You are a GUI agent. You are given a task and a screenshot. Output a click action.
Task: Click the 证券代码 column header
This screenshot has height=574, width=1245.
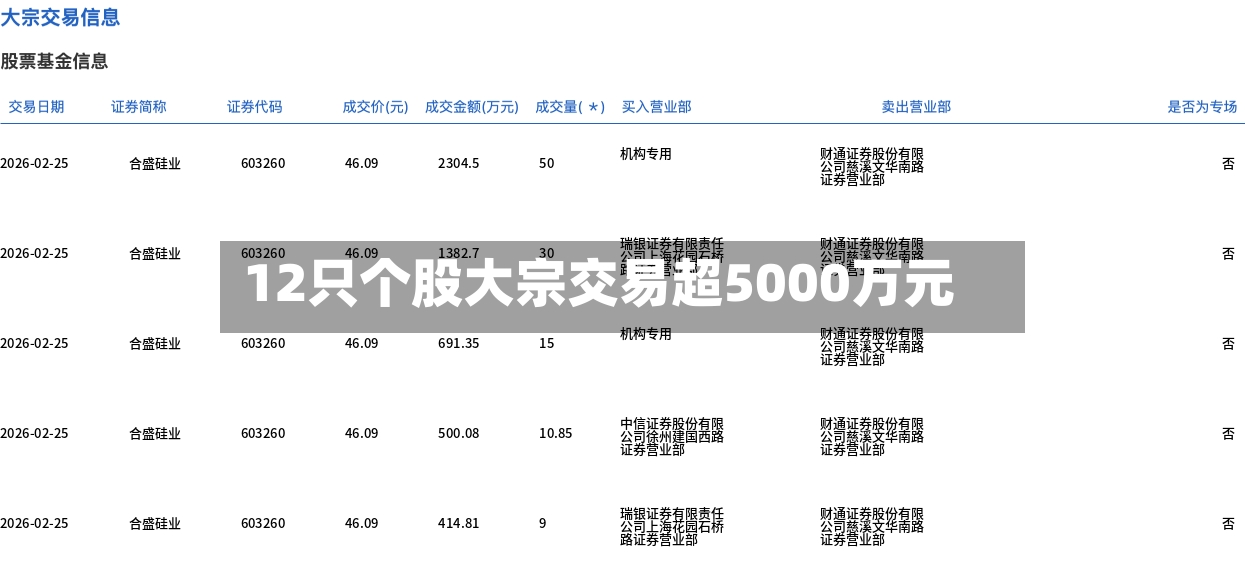point(255,106)
